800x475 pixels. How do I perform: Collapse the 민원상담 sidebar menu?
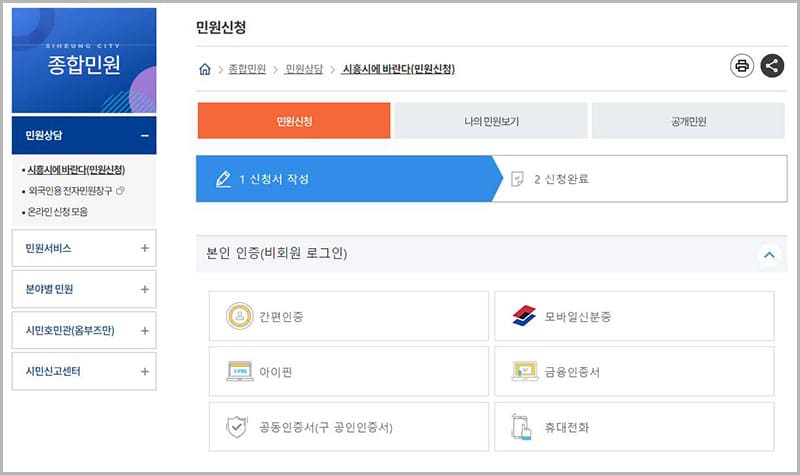click(144, 135)
